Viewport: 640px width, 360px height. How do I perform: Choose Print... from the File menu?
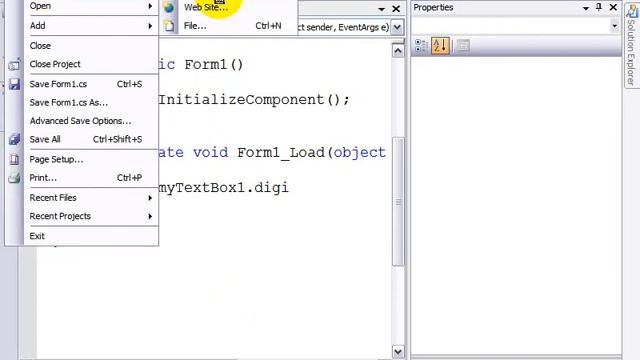tap(91, 178)
